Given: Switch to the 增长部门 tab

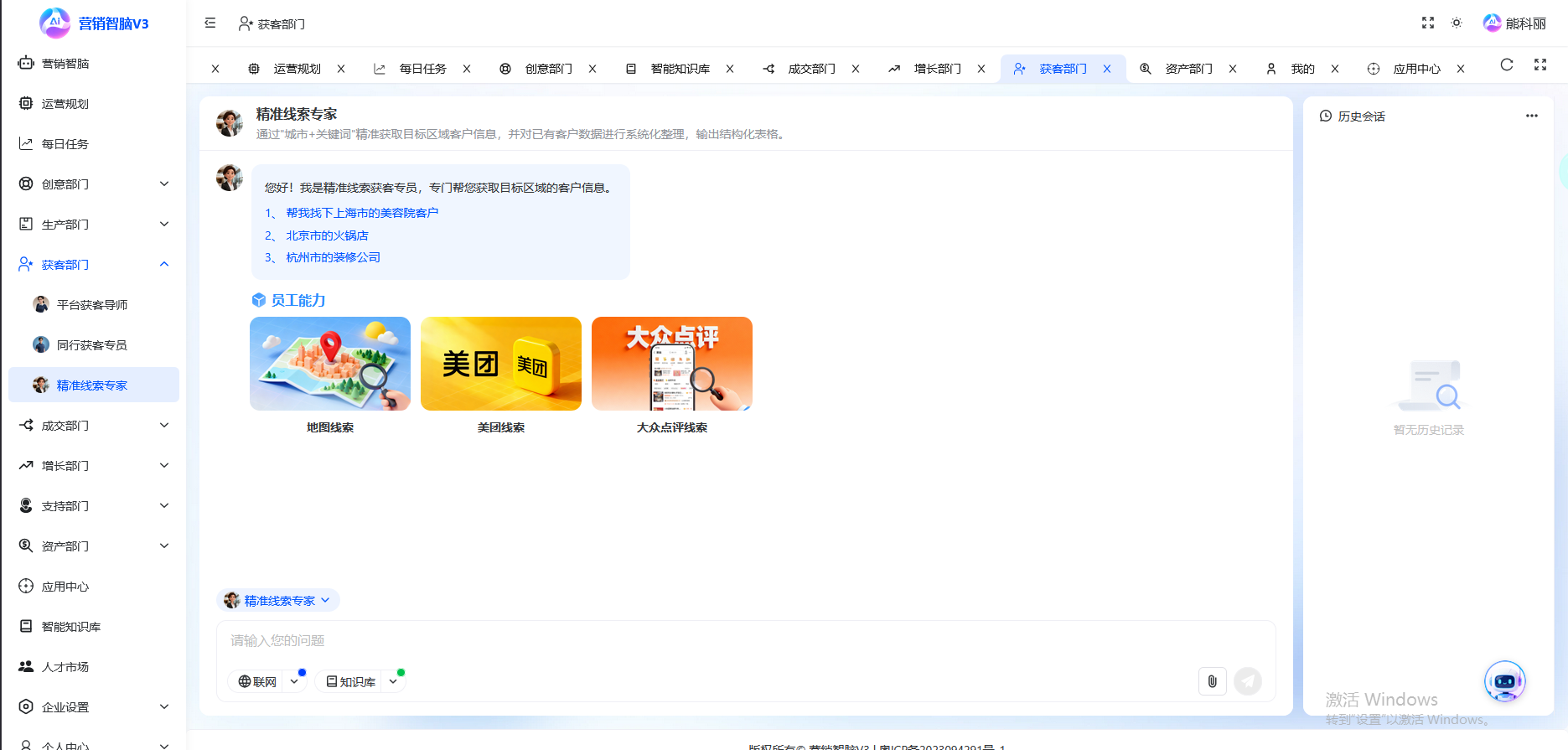Looking at the screenshot, I should (x=937, y=69).
